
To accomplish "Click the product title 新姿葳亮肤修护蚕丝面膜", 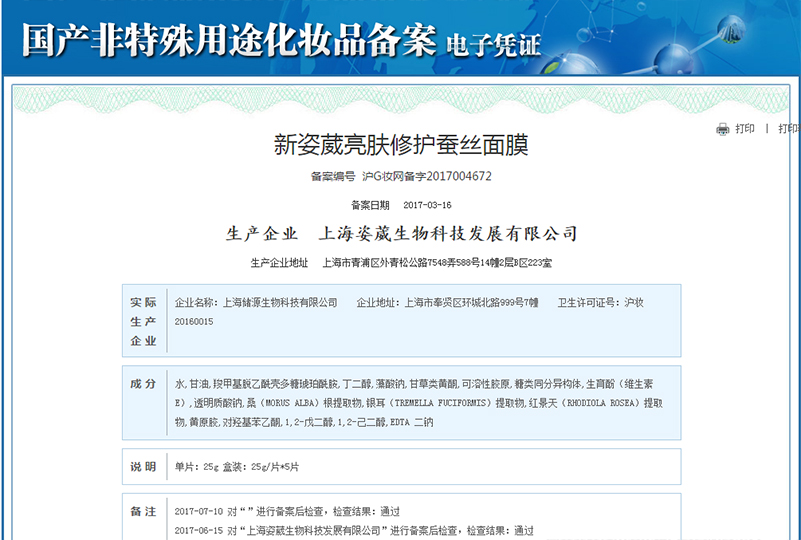I will point(401,145).
